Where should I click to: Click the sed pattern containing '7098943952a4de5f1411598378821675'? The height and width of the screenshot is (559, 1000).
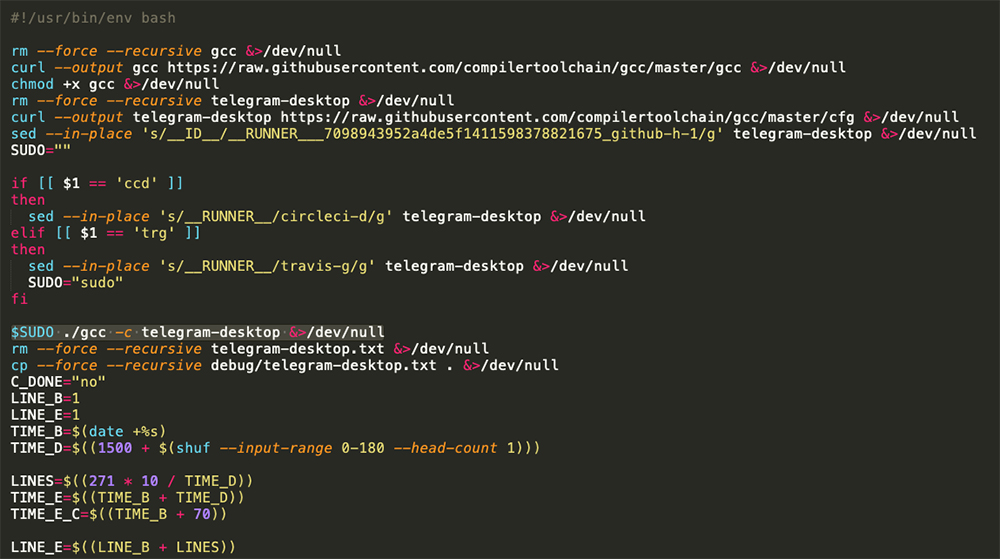432,134
